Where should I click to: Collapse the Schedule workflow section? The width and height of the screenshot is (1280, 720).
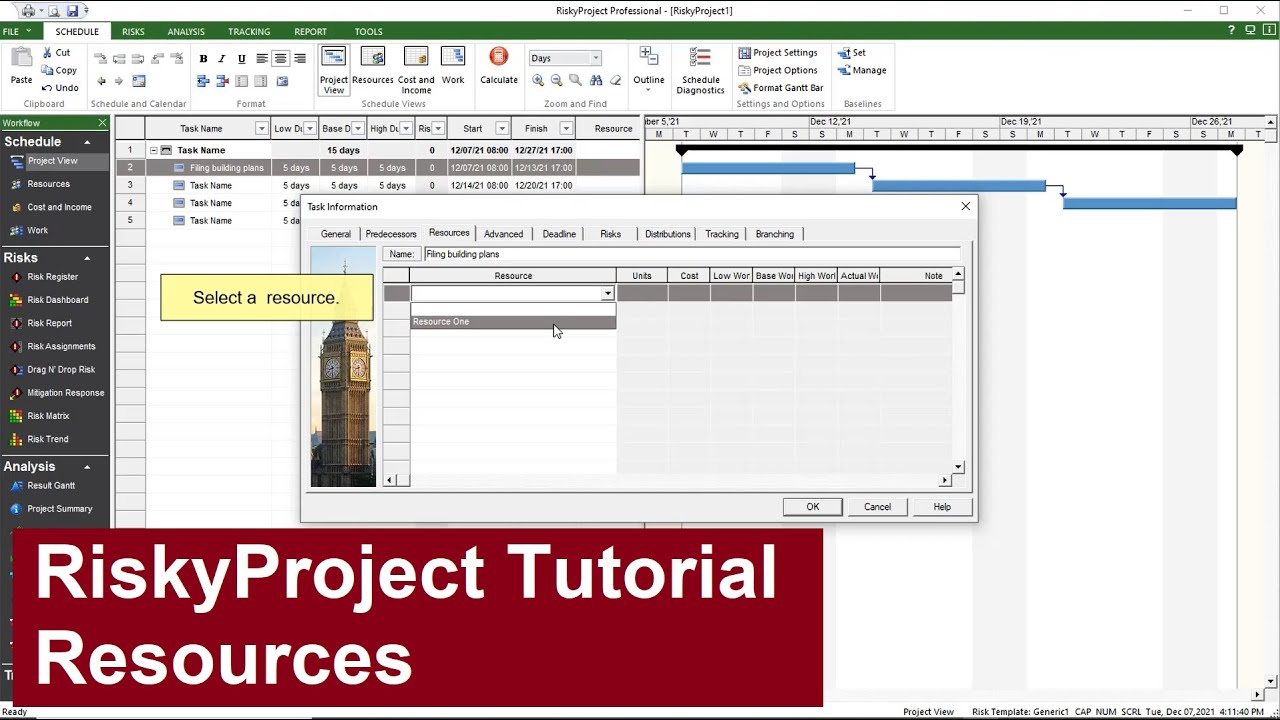pyautogui.click(x=87, y=142)
